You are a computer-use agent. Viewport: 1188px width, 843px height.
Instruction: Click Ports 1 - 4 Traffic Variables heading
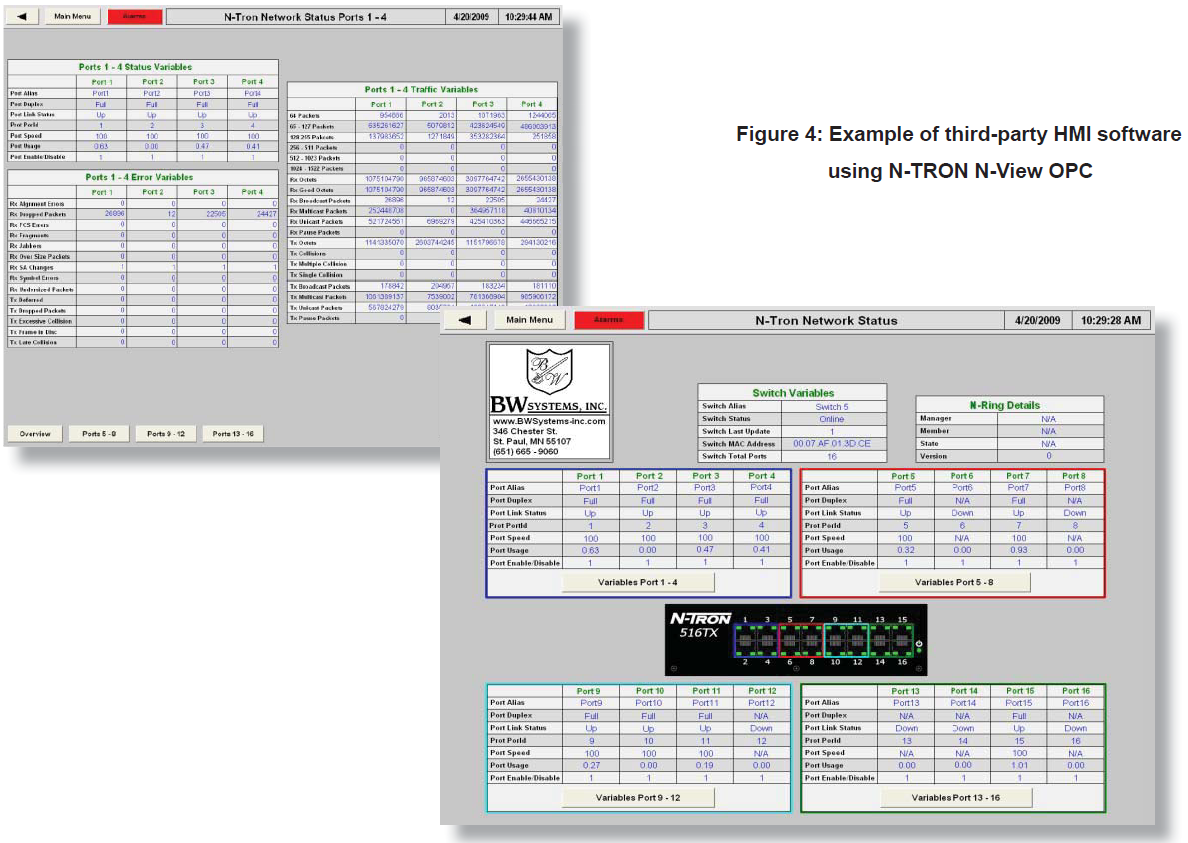[421, 89]
